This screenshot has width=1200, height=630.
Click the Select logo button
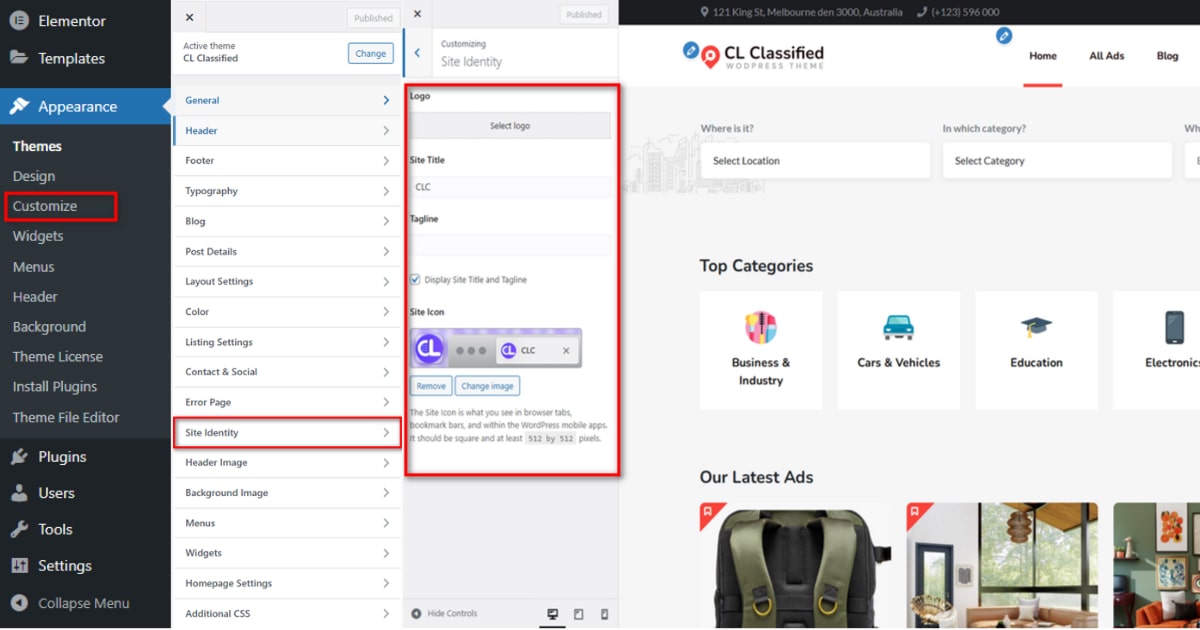coord(510,126)
